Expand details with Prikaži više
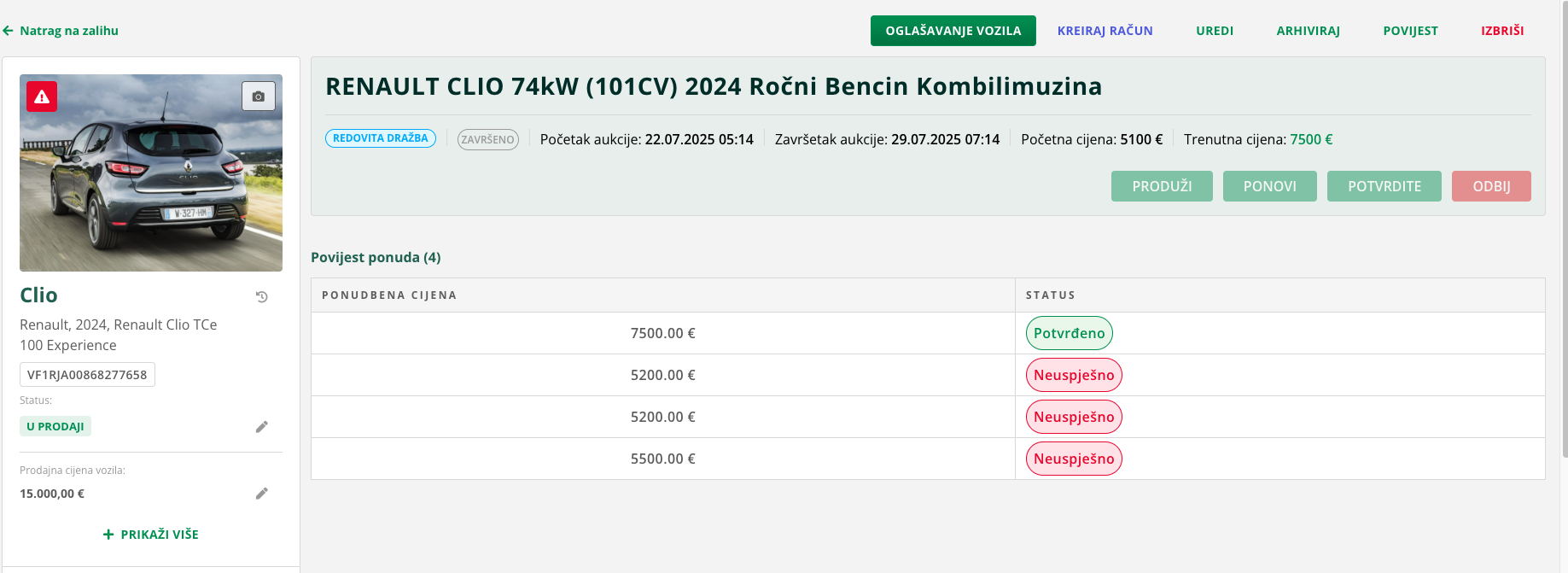1568x573 pixels. pyautogui.click(x=151, y=535)
